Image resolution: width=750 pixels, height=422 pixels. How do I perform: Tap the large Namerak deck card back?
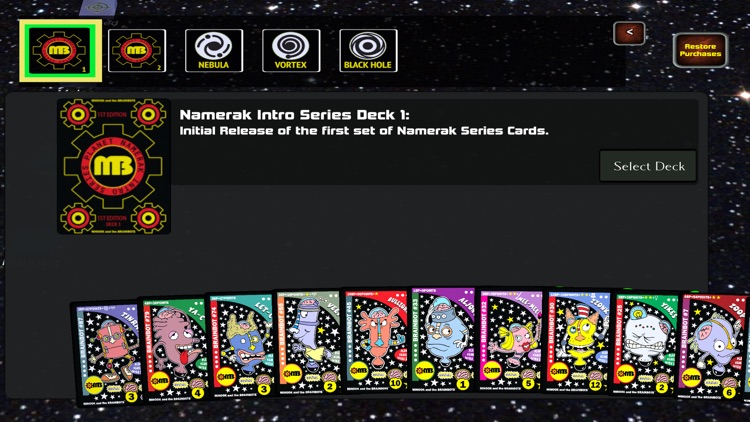(x=114, y=167)
